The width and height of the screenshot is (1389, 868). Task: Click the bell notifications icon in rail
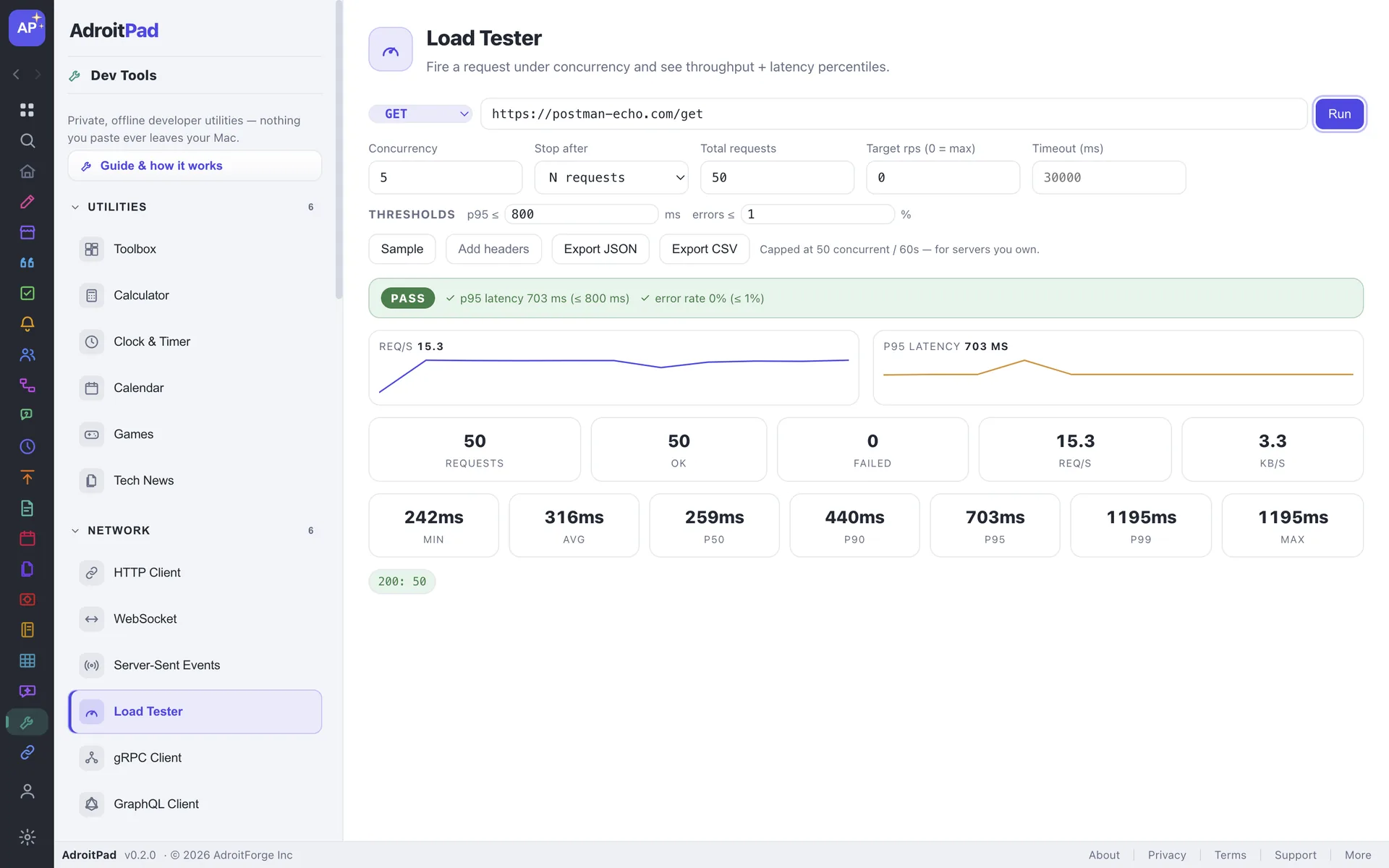click(x=27, y=324)
